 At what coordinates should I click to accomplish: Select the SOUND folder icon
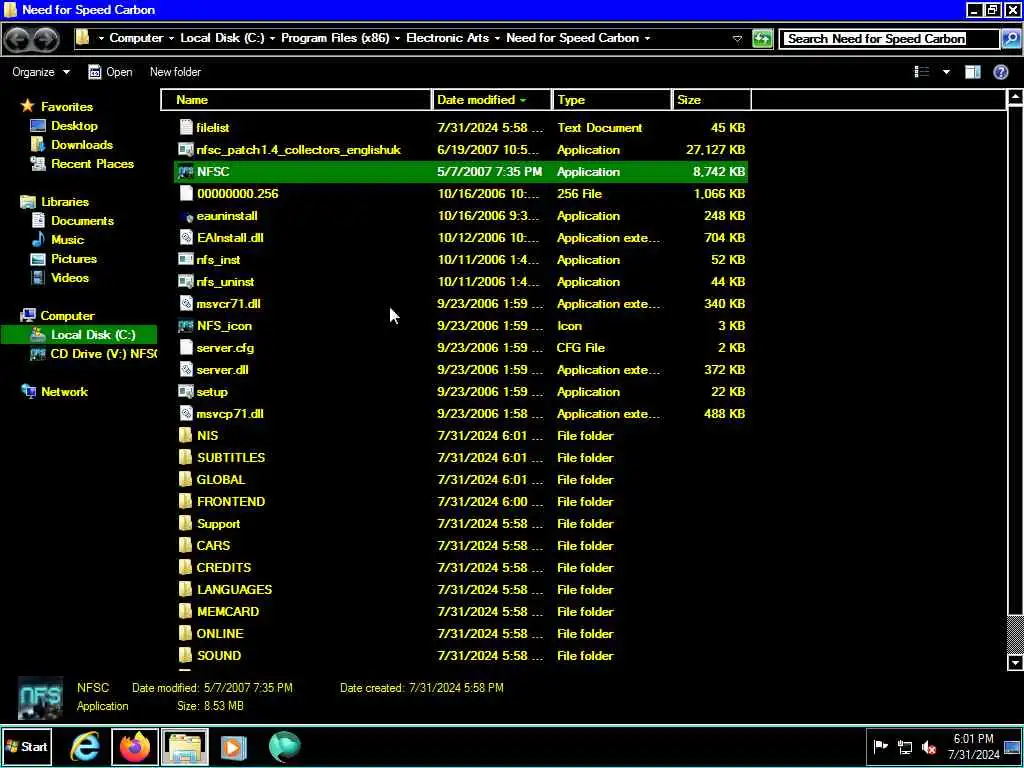click(186, 656)
